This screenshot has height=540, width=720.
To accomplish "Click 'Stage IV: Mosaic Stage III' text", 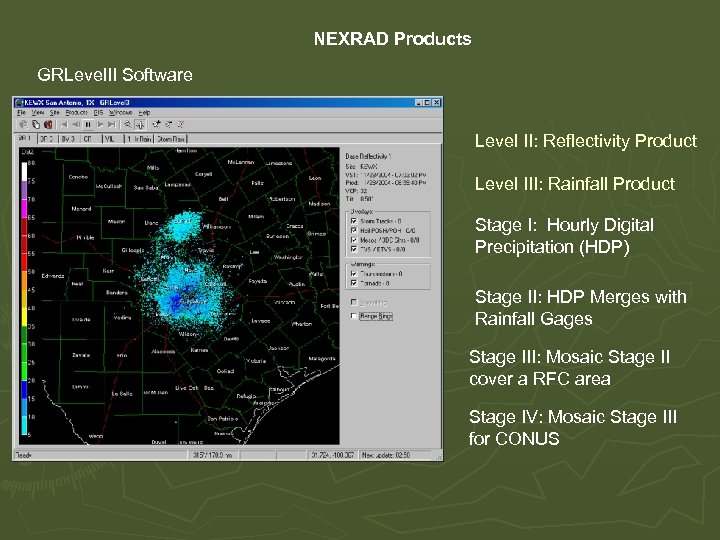I will (573, 417).
